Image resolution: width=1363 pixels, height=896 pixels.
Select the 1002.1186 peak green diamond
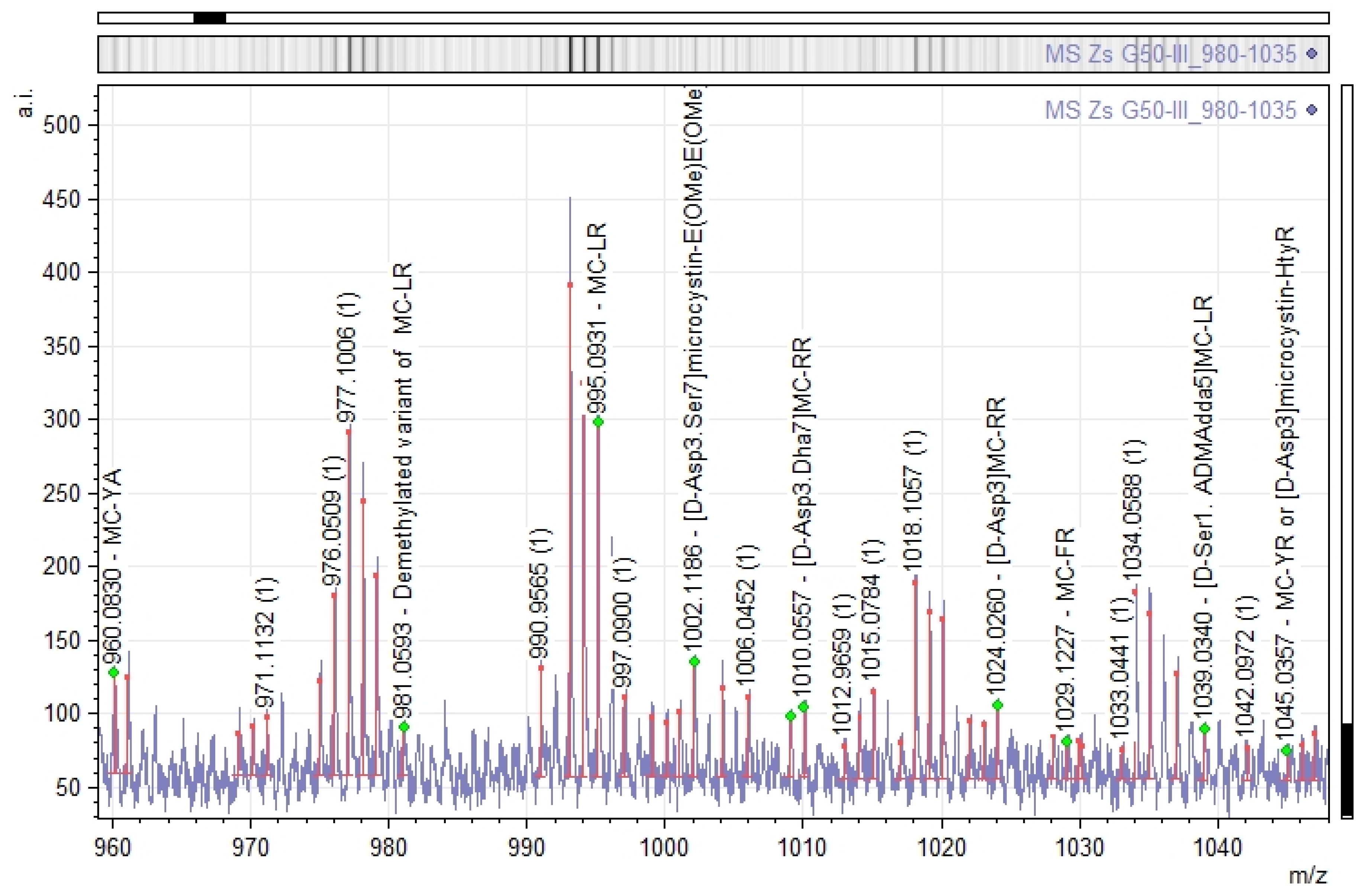[x=694, y=661]
